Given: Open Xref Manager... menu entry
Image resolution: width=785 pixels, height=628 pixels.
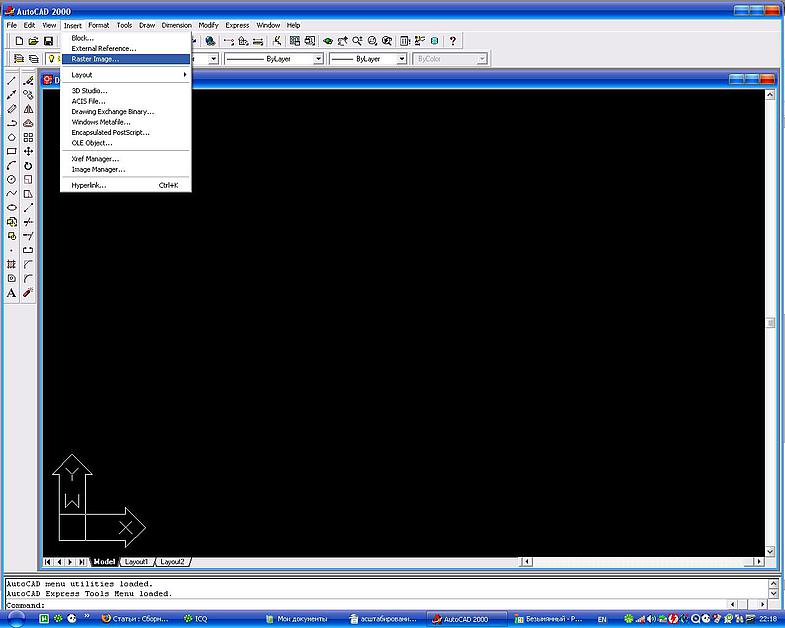Looking at the screenshot, I should (x=126, y=159).
